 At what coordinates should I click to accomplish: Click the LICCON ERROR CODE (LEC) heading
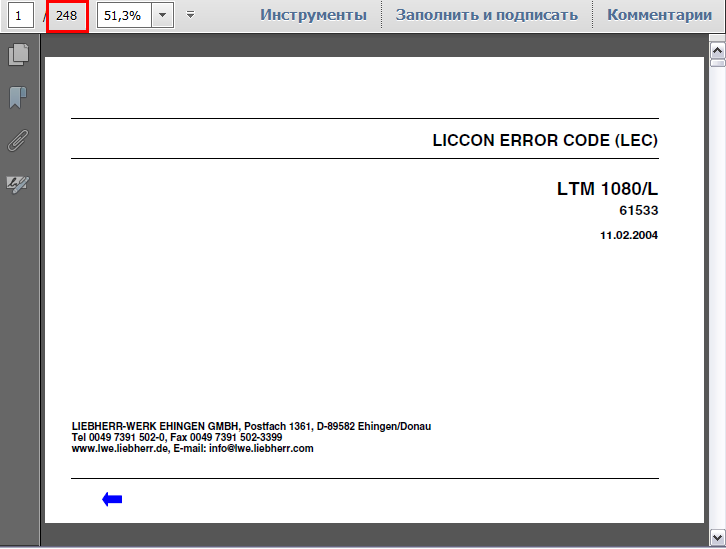coord(545,140)
